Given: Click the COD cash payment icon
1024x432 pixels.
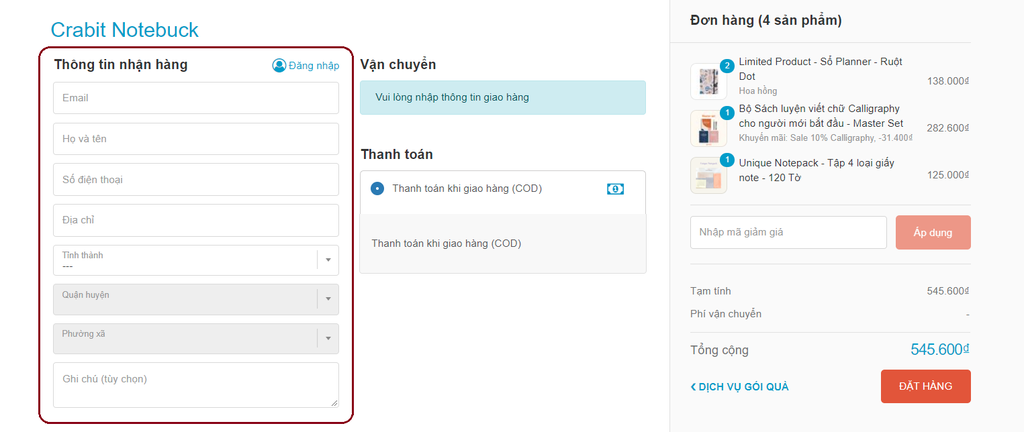Looking at the screenshot, I should (x=615, y=189).
